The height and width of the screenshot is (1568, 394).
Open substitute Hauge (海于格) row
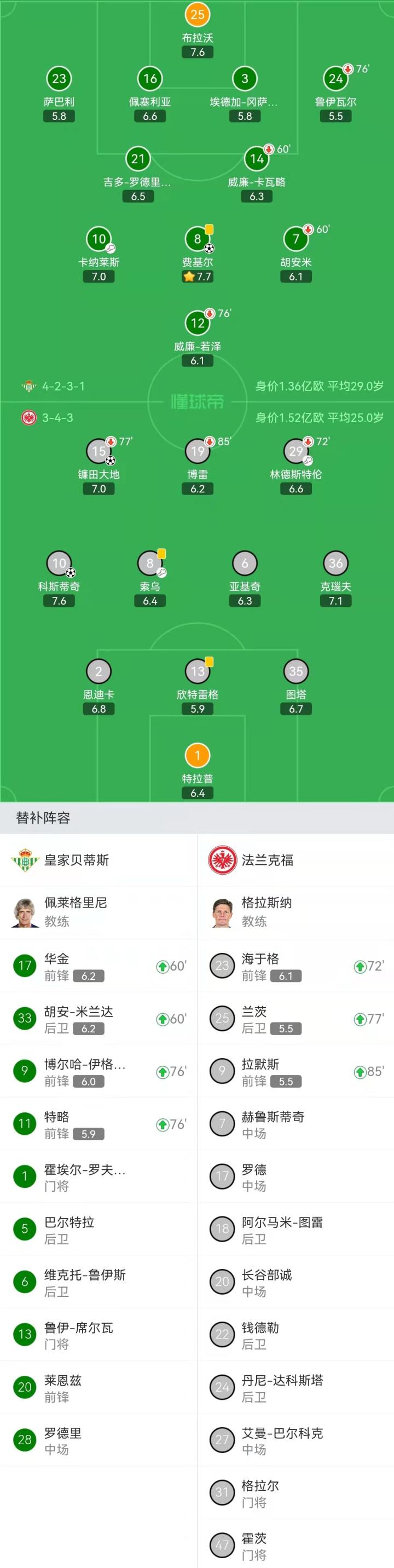click(x=296, y=966)
